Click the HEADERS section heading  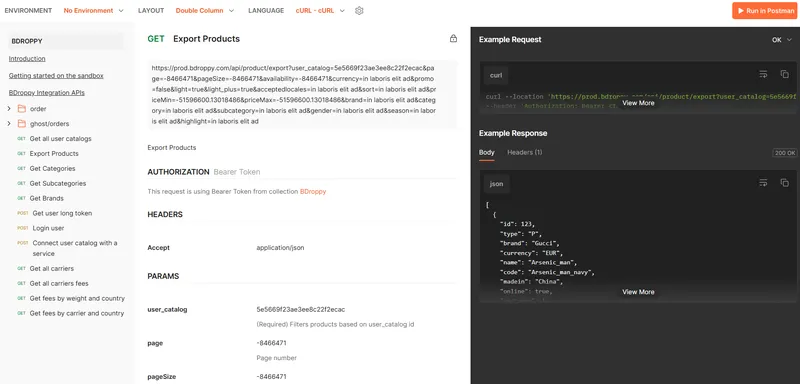pyautogui.click(x=165, y=215)
